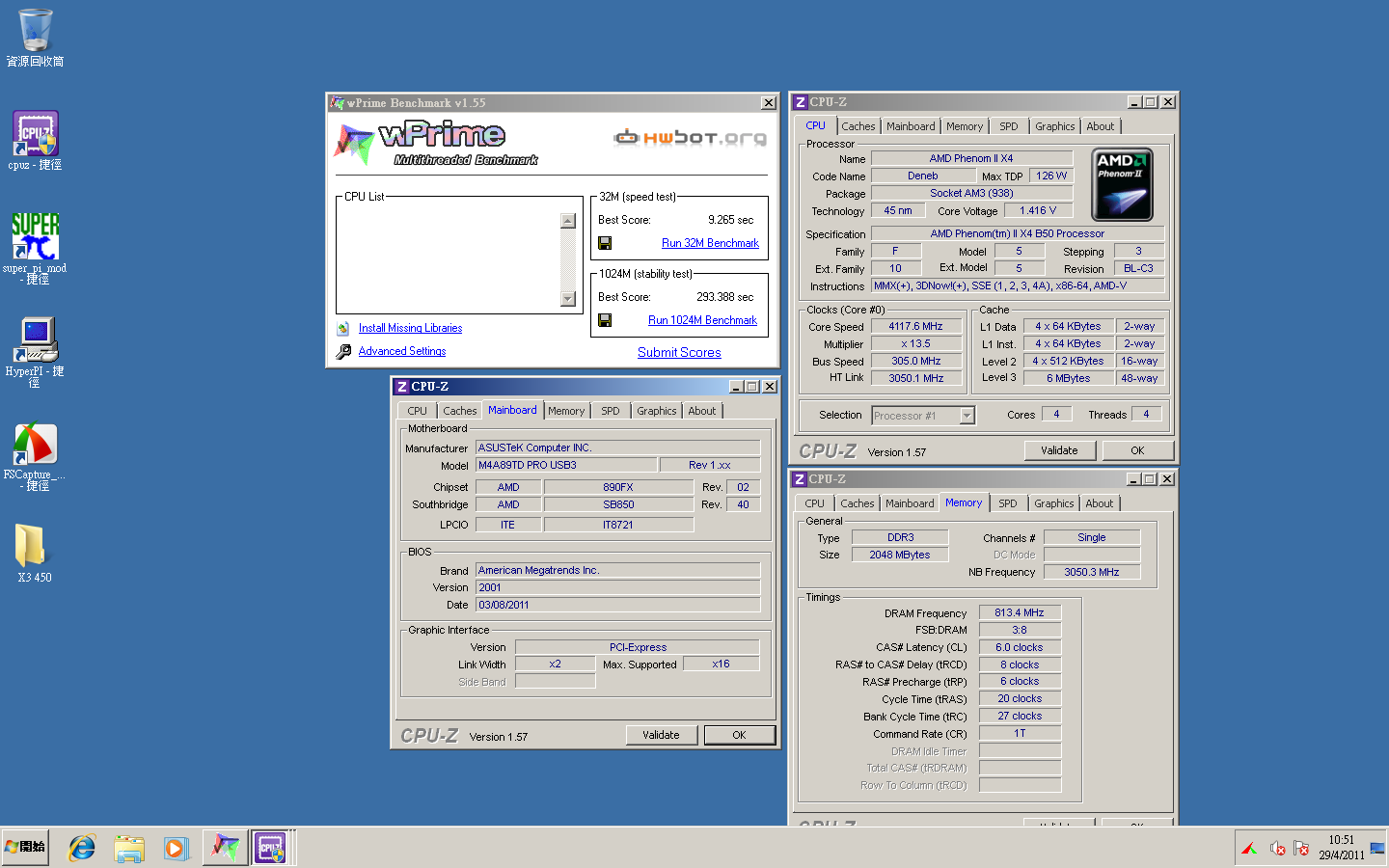Image resolution: width=1389 pixels, height=868 pixels.
Task: Open Caches tab in top CPU-Z window
Action: (x=858, y=126)
